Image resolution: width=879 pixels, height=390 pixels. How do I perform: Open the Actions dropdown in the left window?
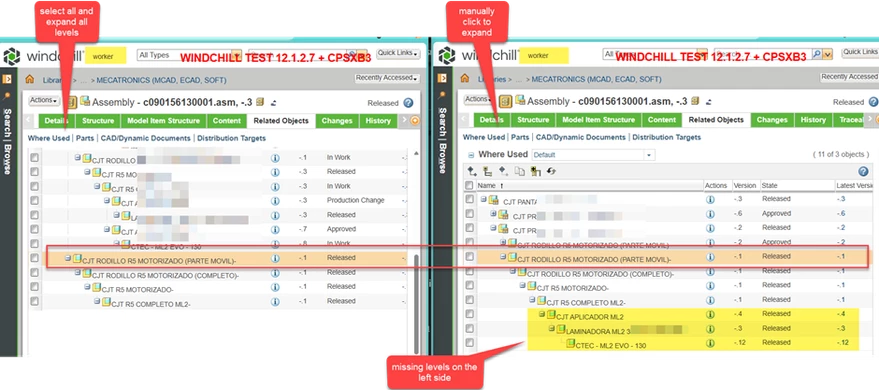pyautogui.click(x=44, y=100)
